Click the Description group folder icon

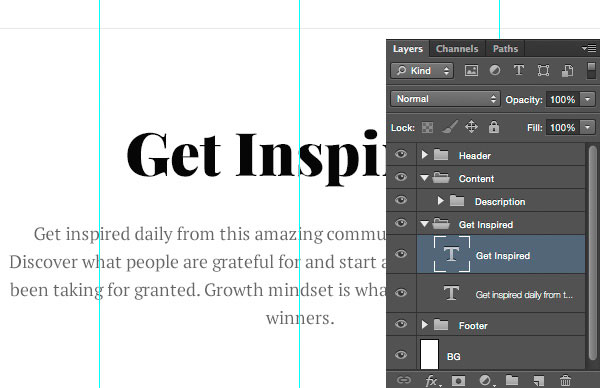tap(457, 201)
